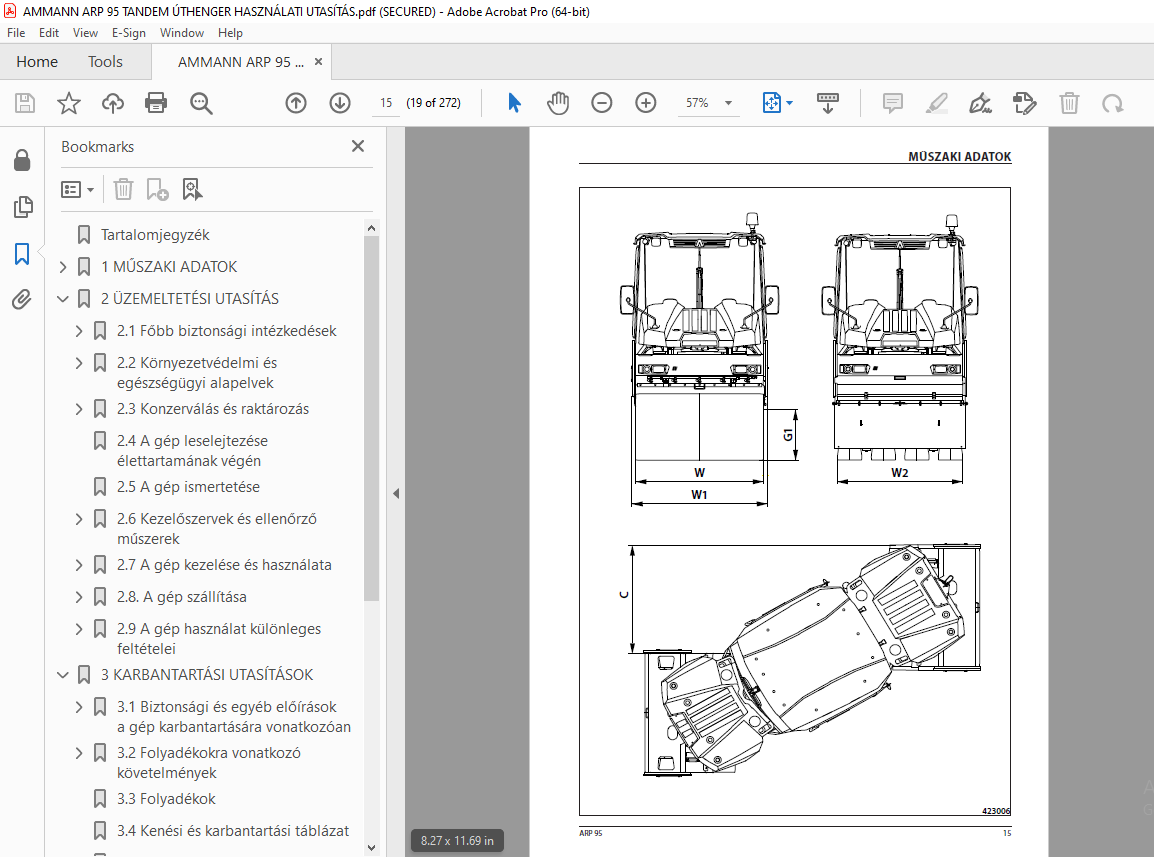Screen dimensions: 1154x857
Task: Open 3.3 Folyadékok bookmark
Action: pyautogui.click(x=166, y=799)
